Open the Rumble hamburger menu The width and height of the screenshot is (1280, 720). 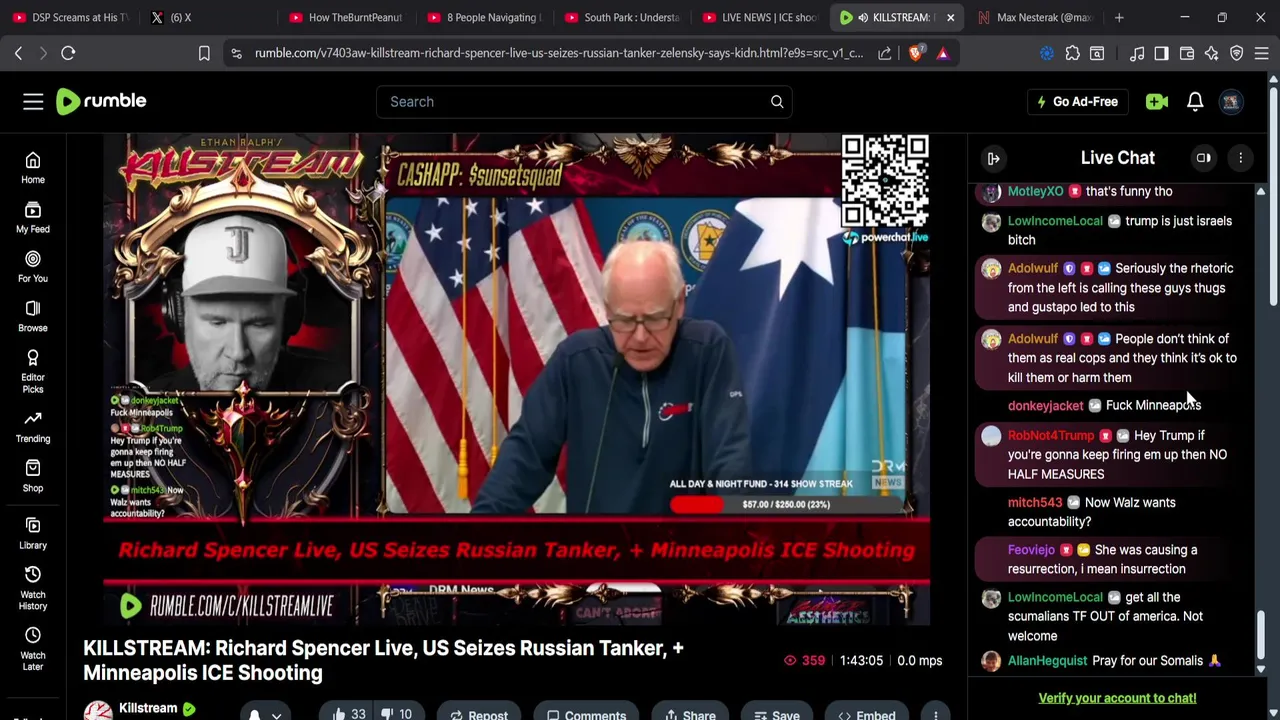coord(33,101)
